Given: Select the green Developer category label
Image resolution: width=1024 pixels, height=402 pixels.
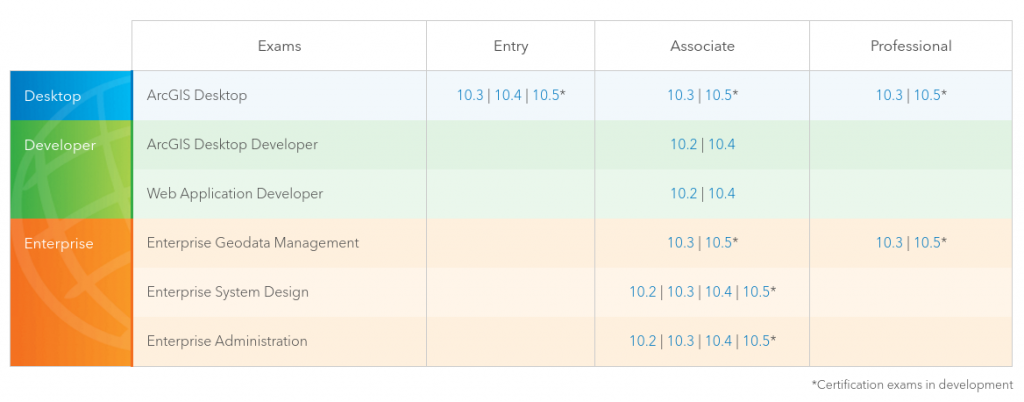Looking at the screenshot, I should pyautogui.click(x=60, y=145).
